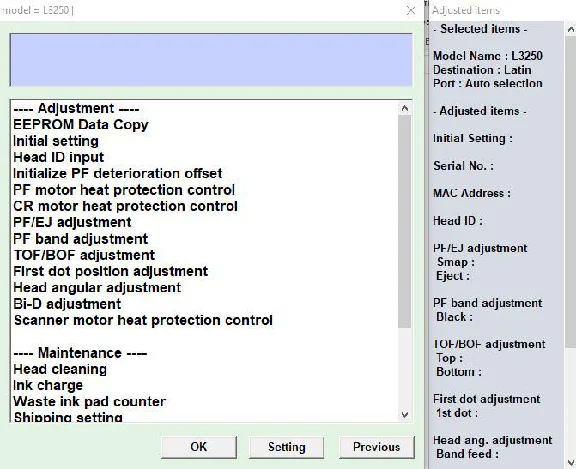Select CR motor heat protection control

(x=125, y=206)
